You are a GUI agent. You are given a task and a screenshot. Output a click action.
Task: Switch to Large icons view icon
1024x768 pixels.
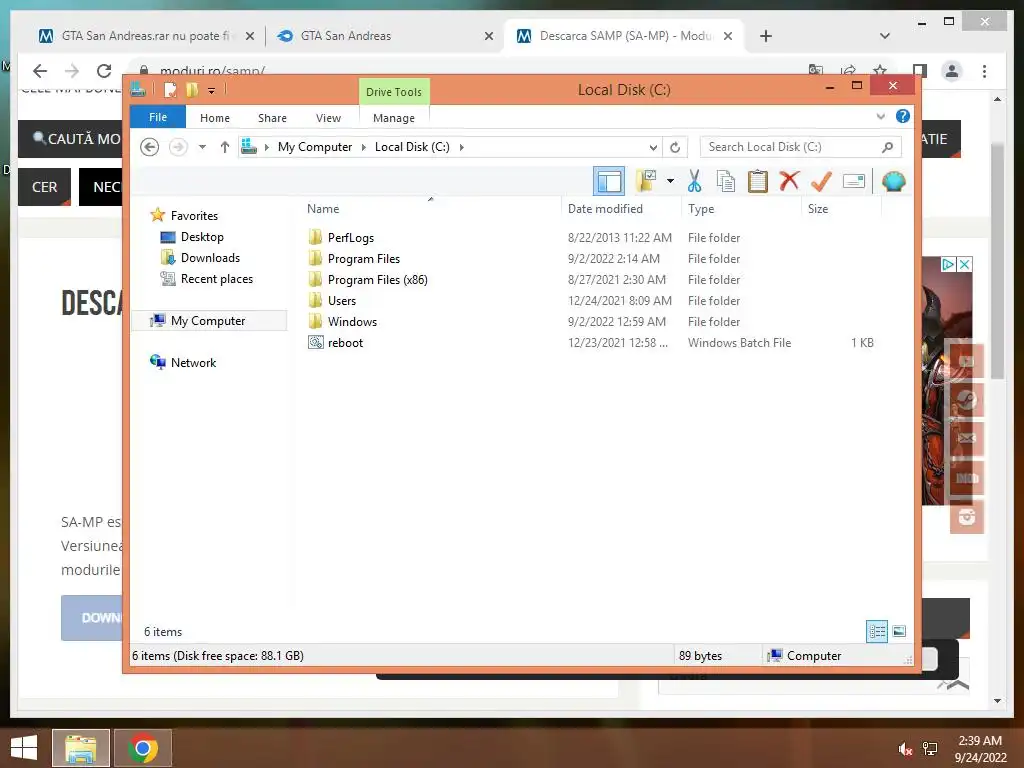(x=899, y=632)
